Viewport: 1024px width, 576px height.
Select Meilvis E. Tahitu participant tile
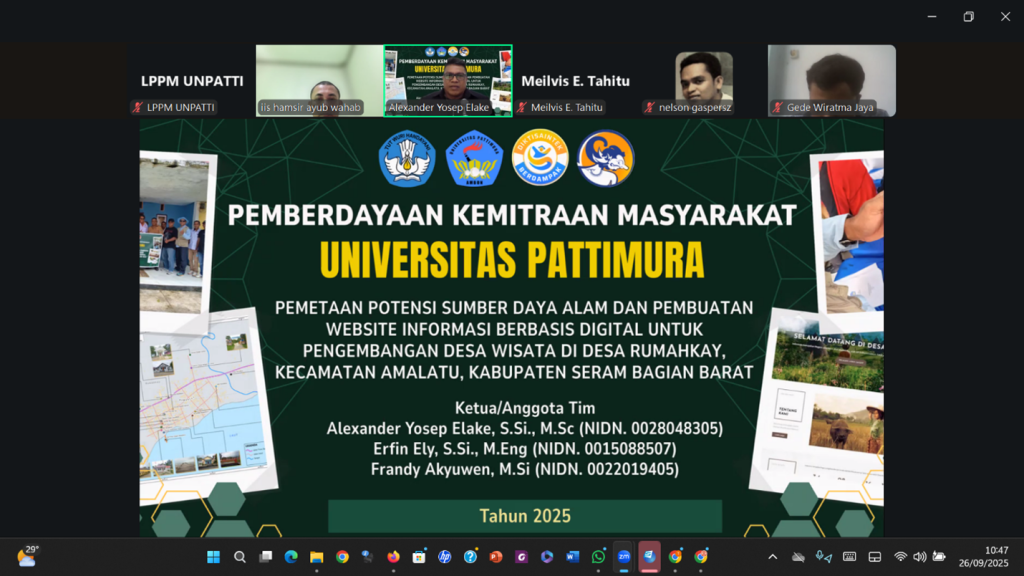tap(576, 81)
